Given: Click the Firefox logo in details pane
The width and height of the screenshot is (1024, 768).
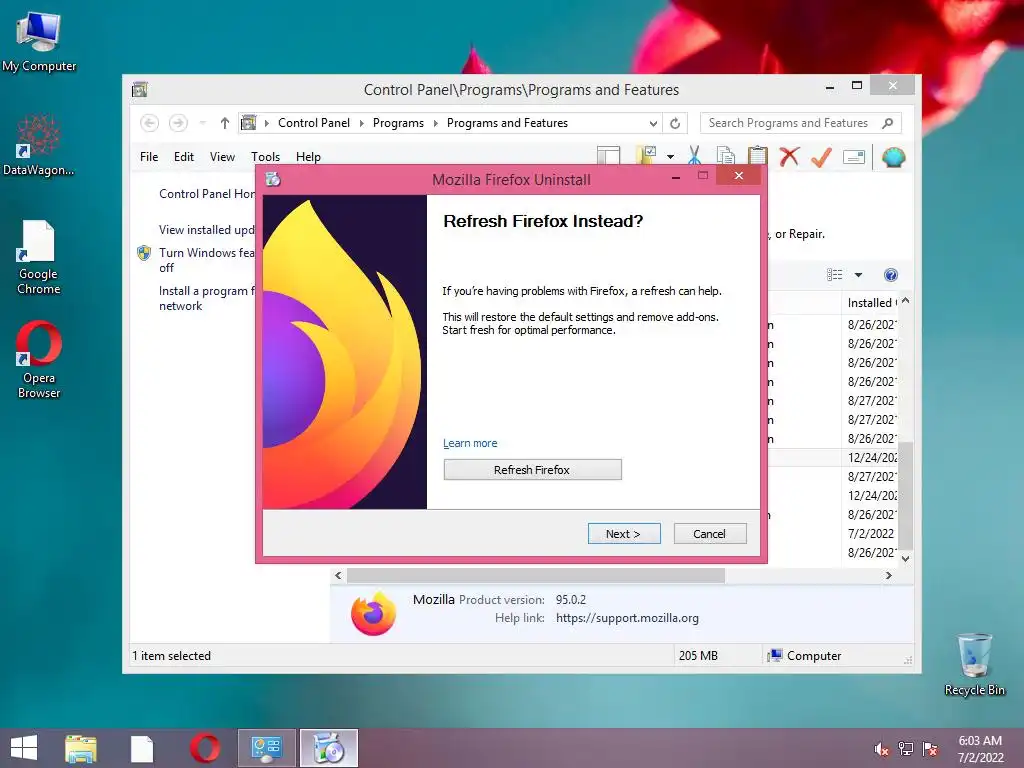Looking at the screenshot, I should point(374,613).
